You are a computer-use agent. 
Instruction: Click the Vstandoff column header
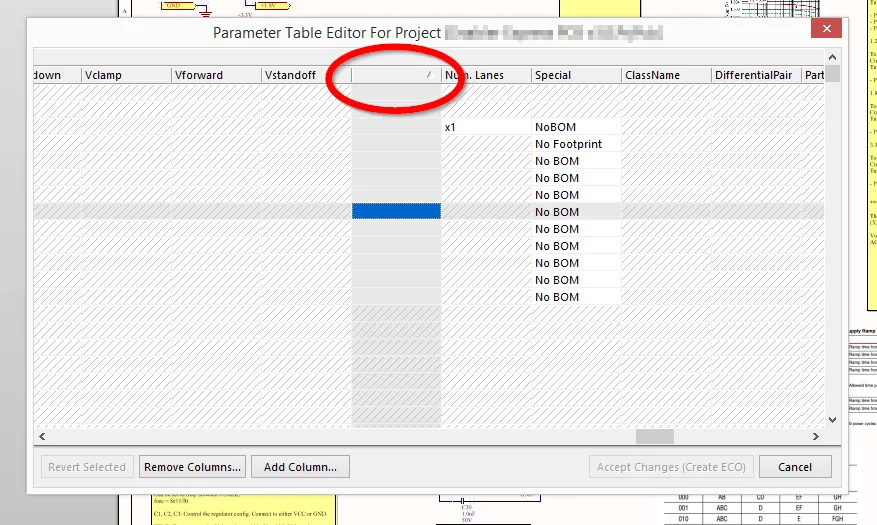coord(305,75)
